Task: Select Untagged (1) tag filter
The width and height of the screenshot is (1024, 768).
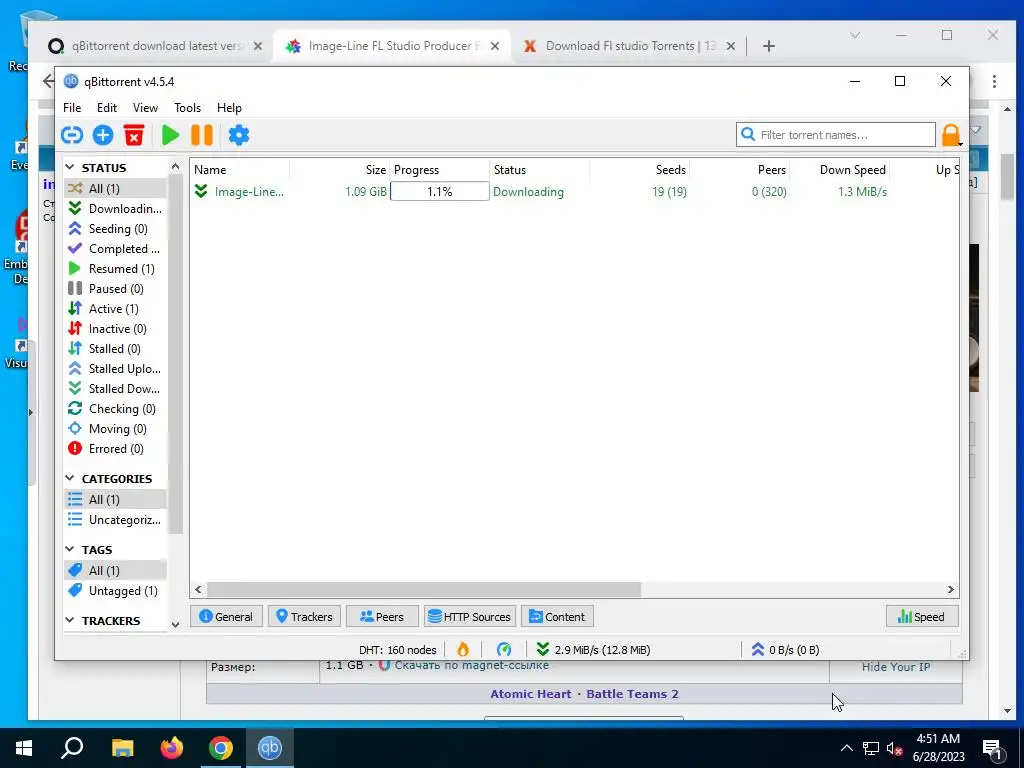Action: coord(115,590)
